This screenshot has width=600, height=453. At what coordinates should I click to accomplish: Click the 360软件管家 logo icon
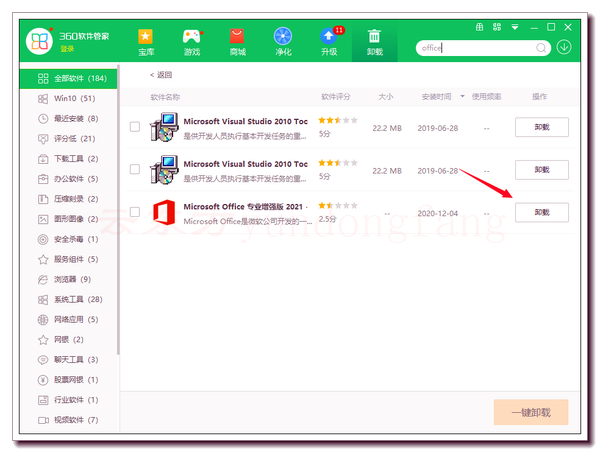point(39,41)
